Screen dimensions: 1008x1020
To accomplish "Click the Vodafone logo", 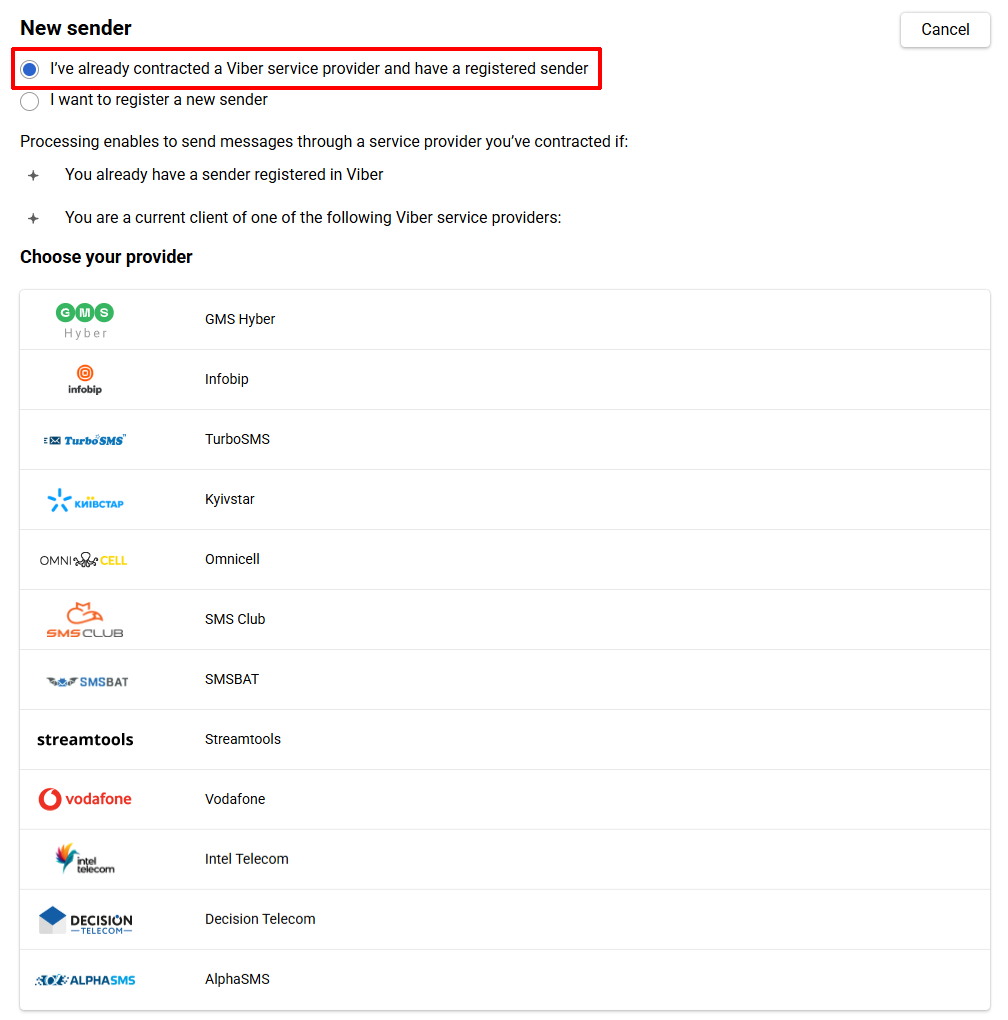I will pyautogui.click(x=85, y=799).
